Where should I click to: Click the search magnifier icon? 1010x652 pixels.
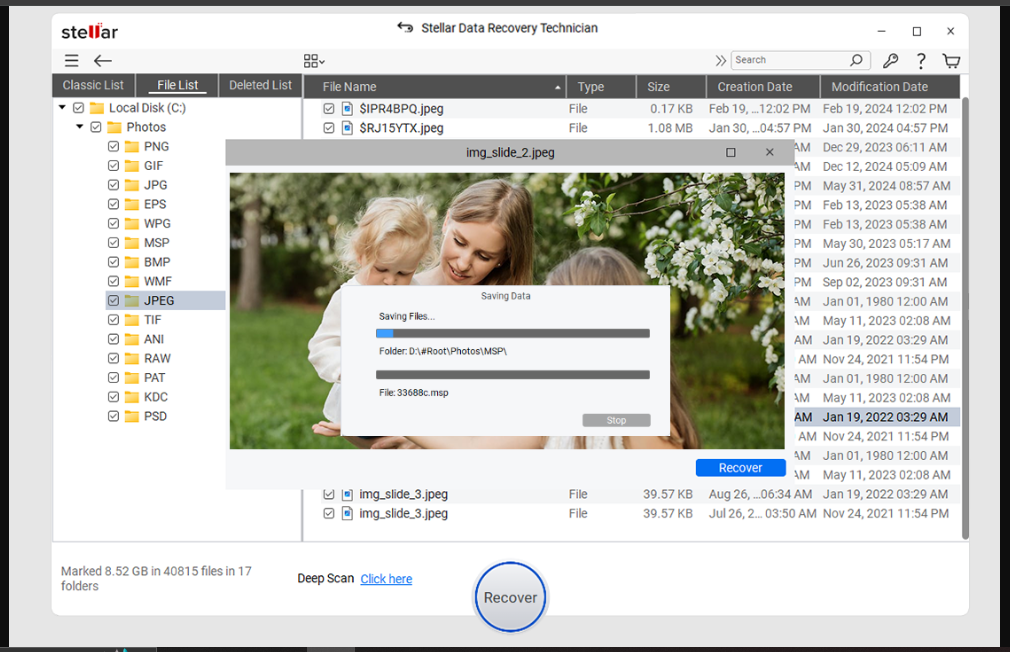(x=856, y=60)
